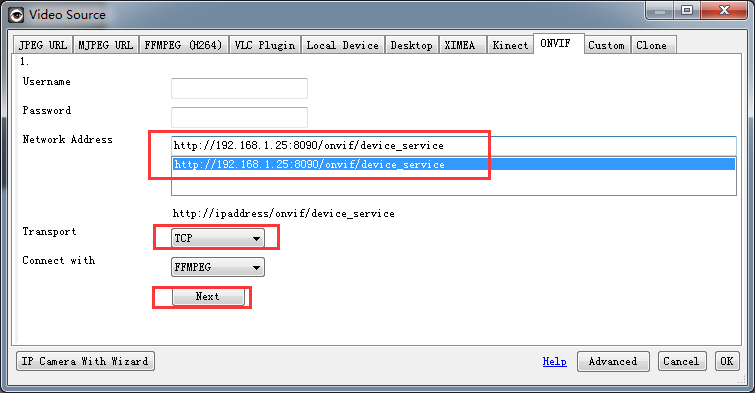The height and width of the screenshot is (393, 755).
Task: Launch IP Camera With Wizard
Action: click(x=85, y=361)
